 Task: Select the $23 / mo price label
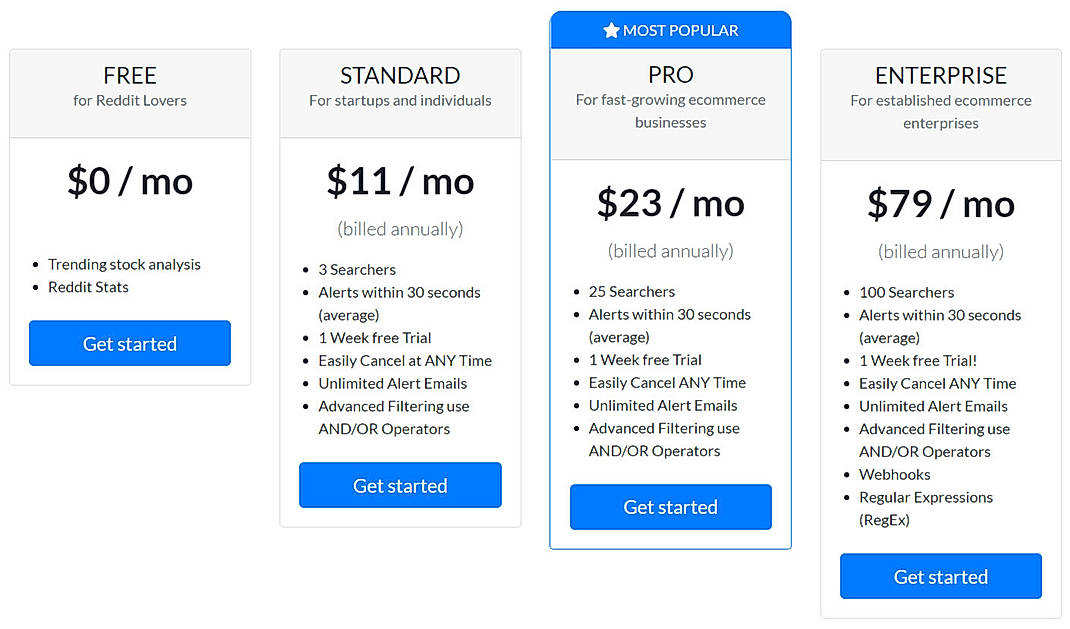click(x=670, y=204)
